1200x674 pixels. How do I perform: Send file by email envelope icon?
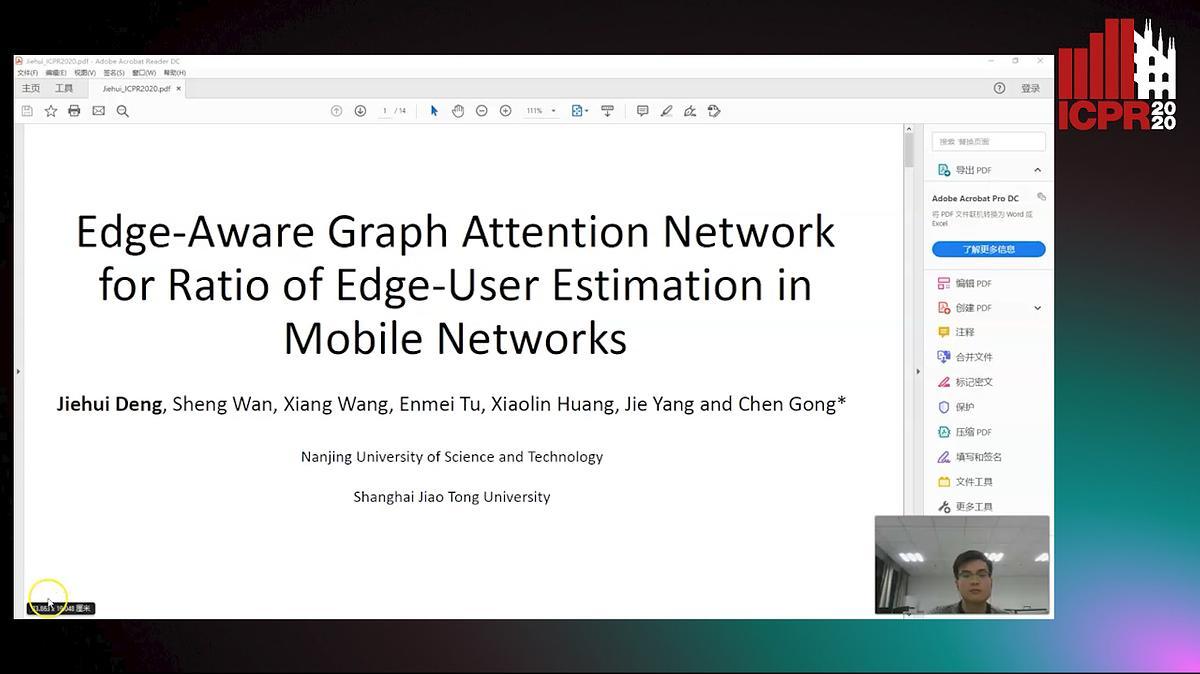98,111
